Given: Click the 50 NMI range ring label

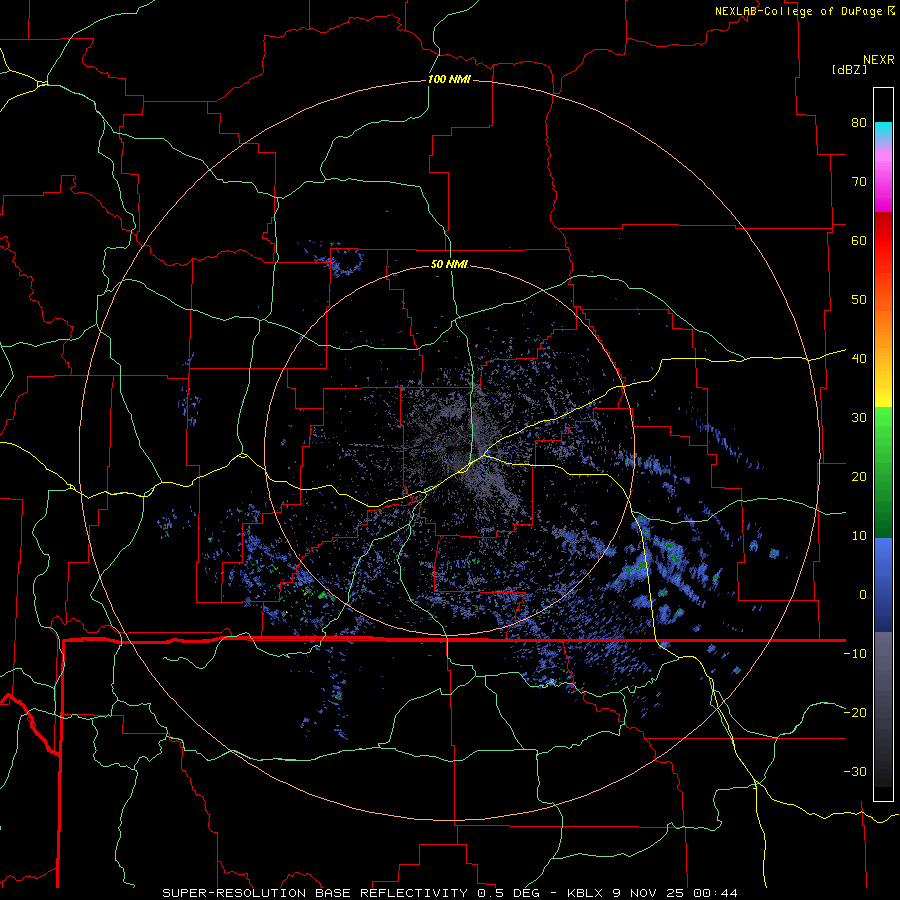Looking at the screenshot, I should click(449, 264).
